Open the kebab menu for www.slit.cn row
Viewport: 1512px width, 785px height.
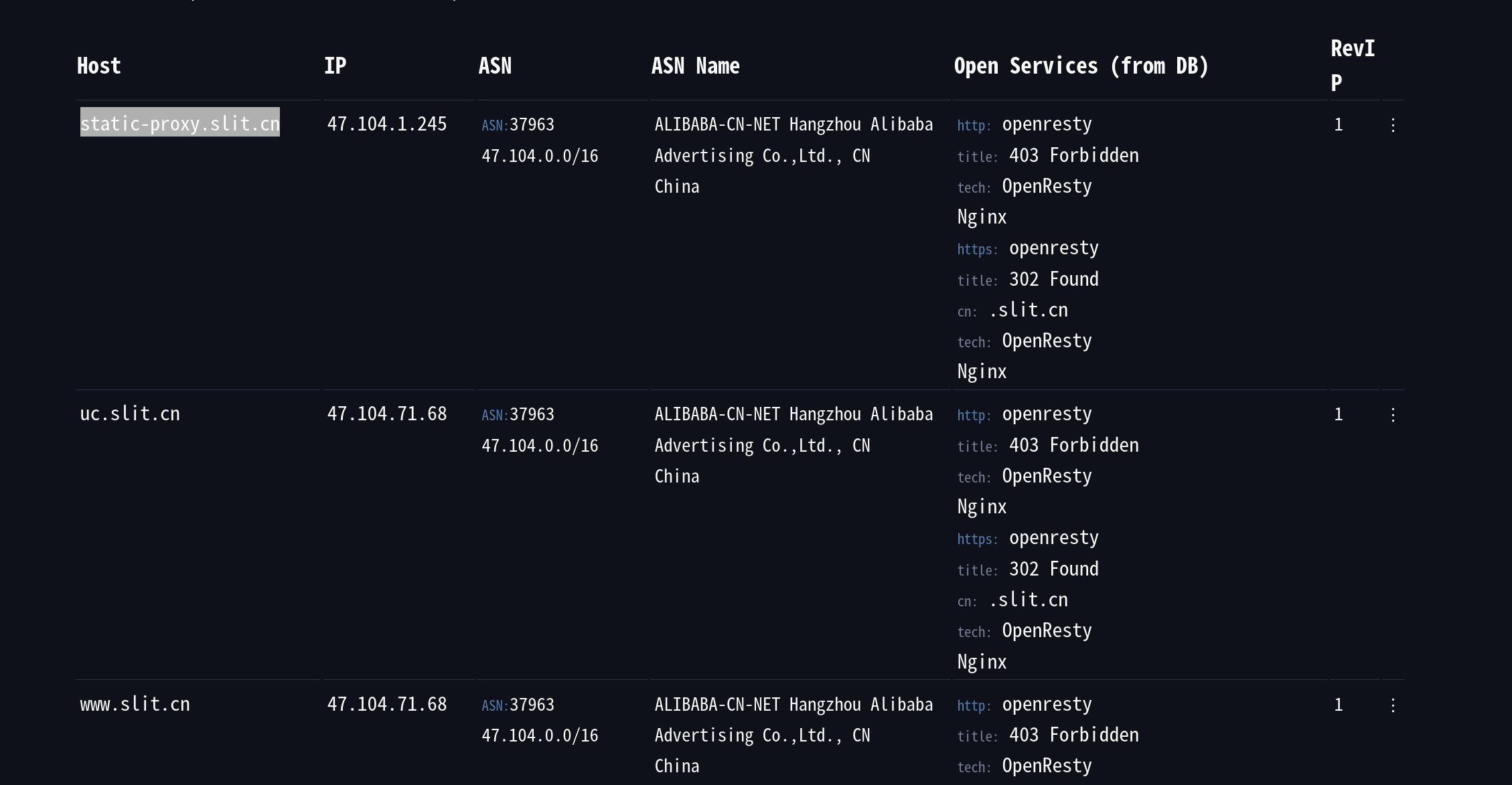[x=1393, y=705]
